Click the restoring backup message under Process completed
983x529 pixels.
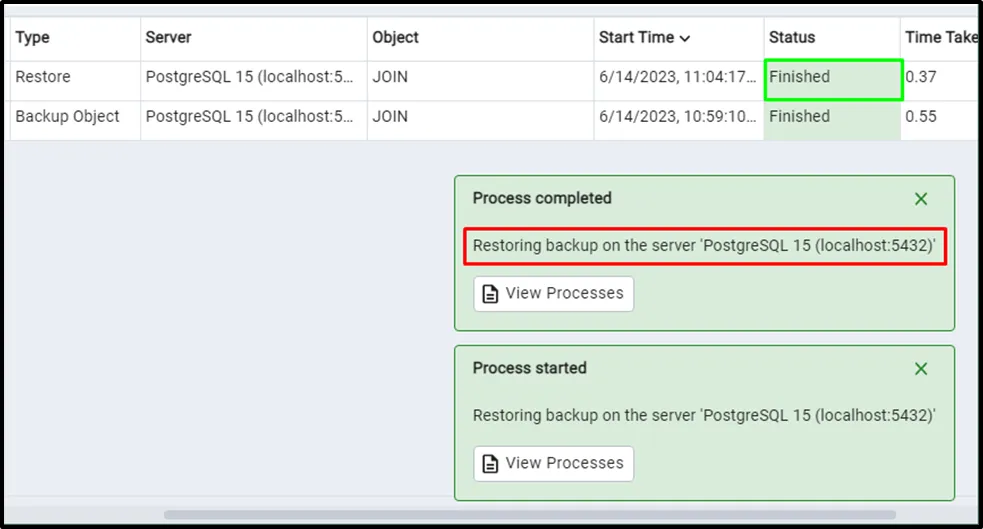point(704,246)
